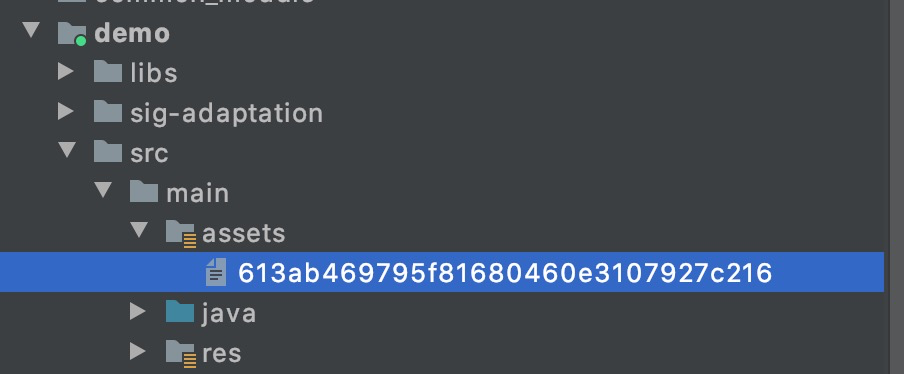Click the demo module folder icon
The image size is (904, 374).
72,33
